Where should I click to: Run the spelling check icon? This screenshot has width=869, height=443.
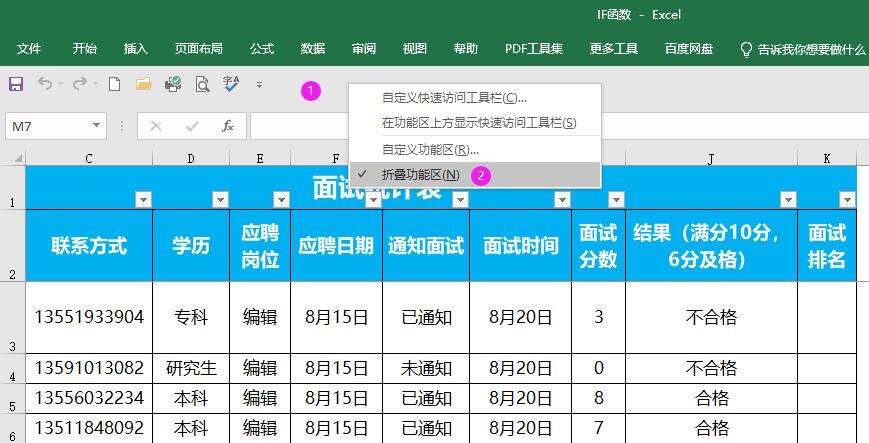tap(231, 84)
